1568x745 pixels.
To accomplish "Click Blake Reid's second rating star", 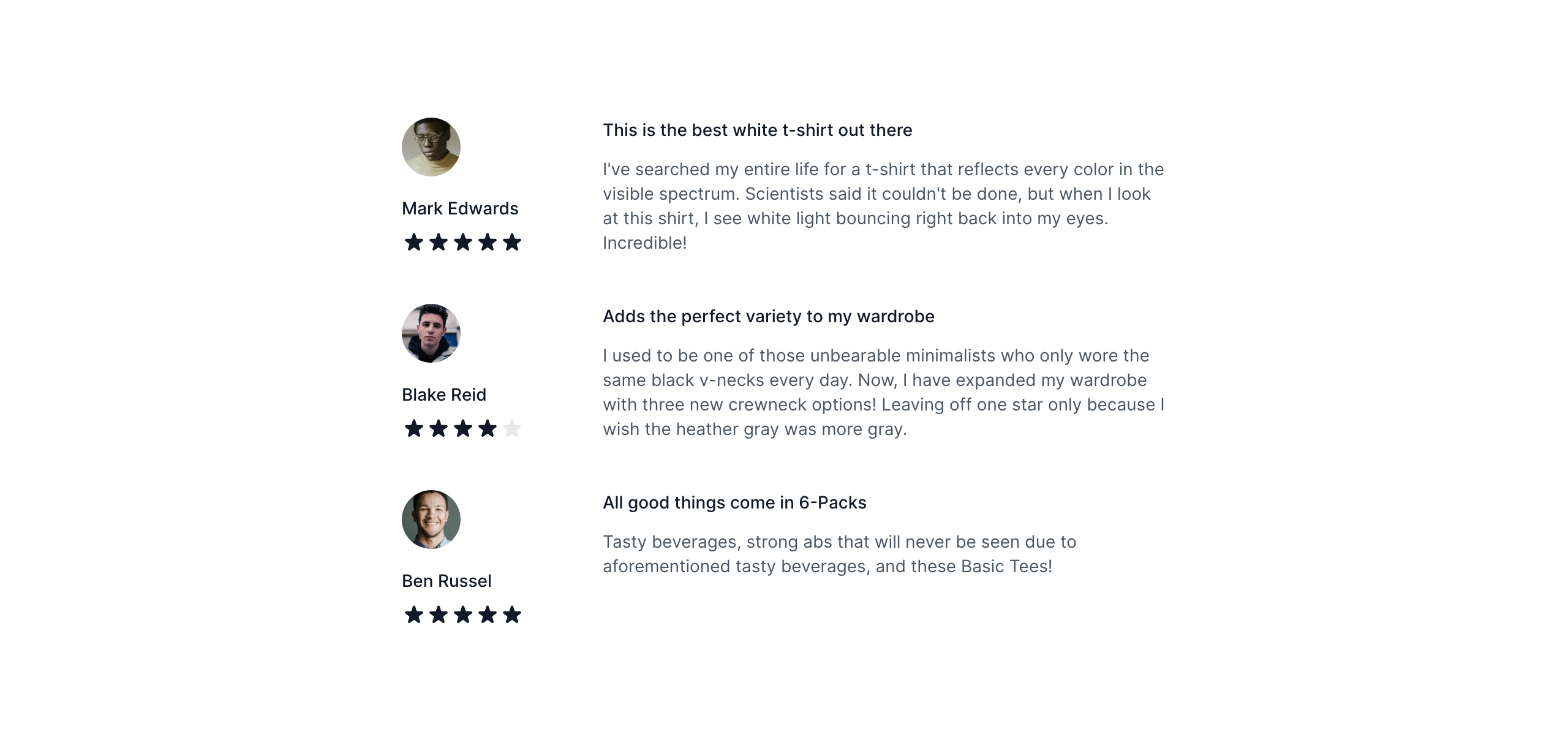I will 439,429.
